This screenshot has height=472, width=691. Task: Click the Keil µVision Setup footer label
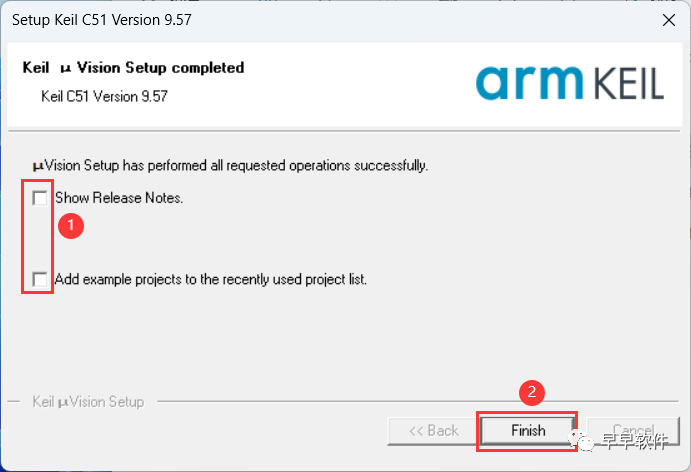point(88,402)
